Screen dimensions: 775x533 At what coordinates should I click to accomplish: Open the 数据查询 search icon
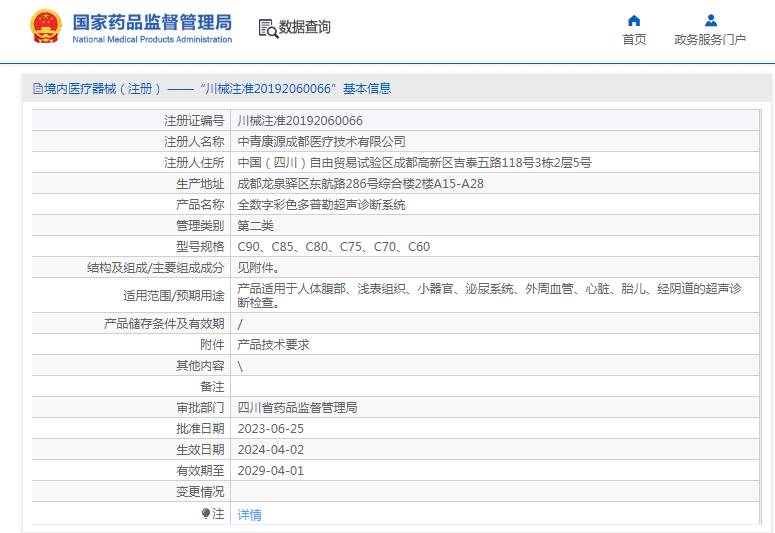268,28
